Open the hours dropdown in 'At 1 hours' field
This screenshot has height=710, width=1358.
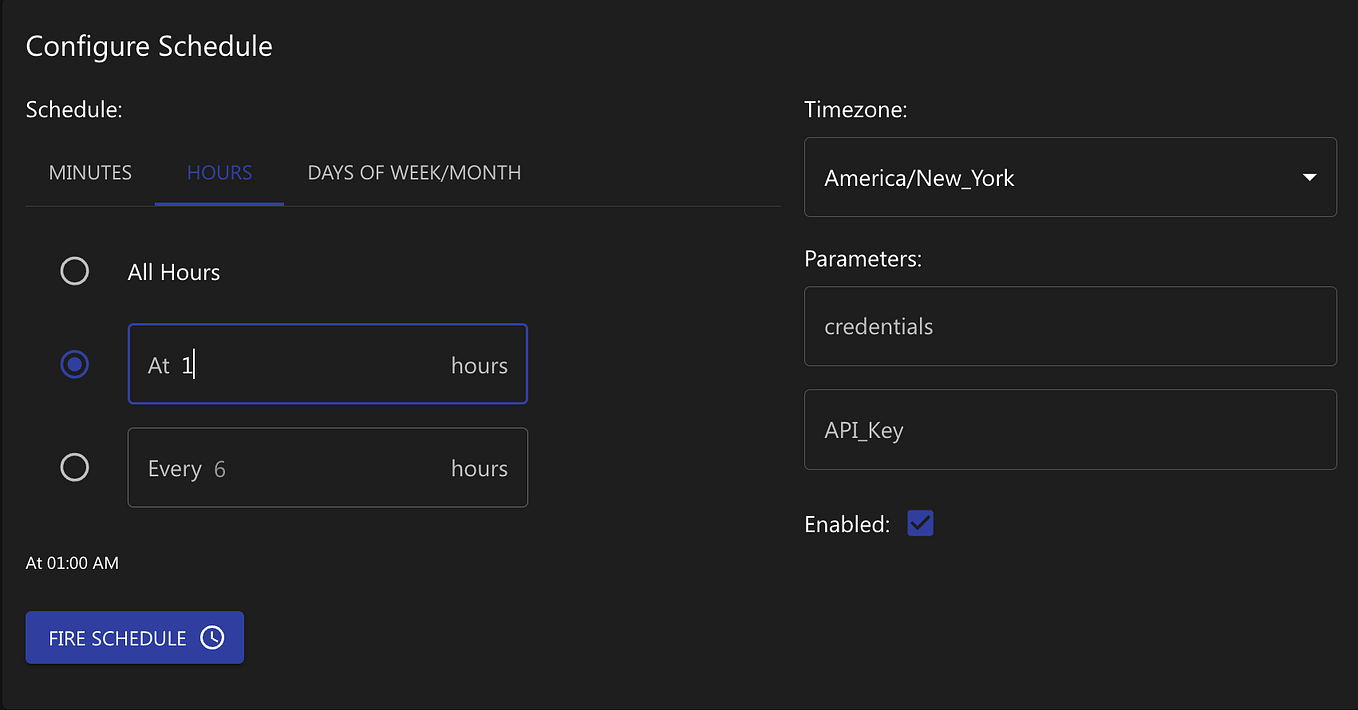479,364
